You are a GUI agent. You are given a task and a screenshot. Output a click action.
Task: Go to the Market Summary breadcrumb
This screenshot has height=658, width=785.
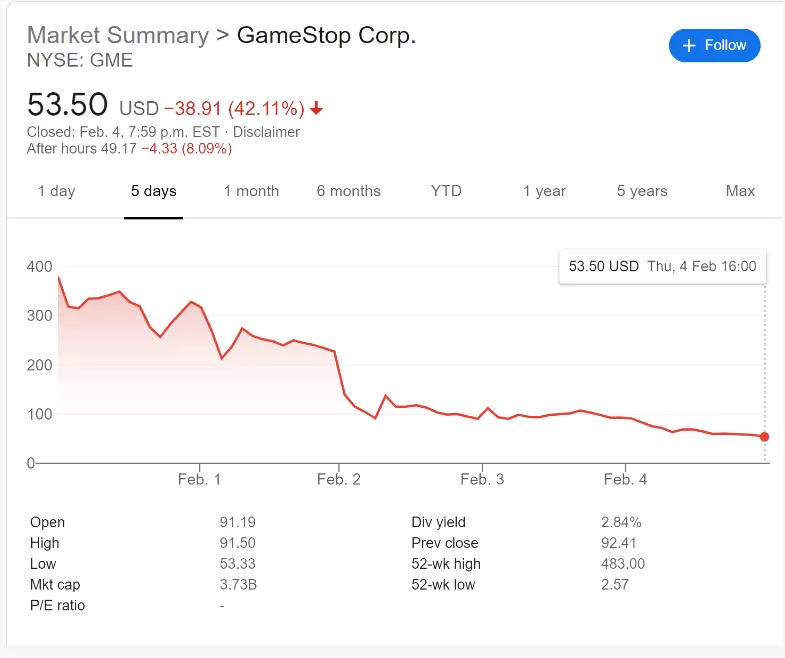coord(118,35)
